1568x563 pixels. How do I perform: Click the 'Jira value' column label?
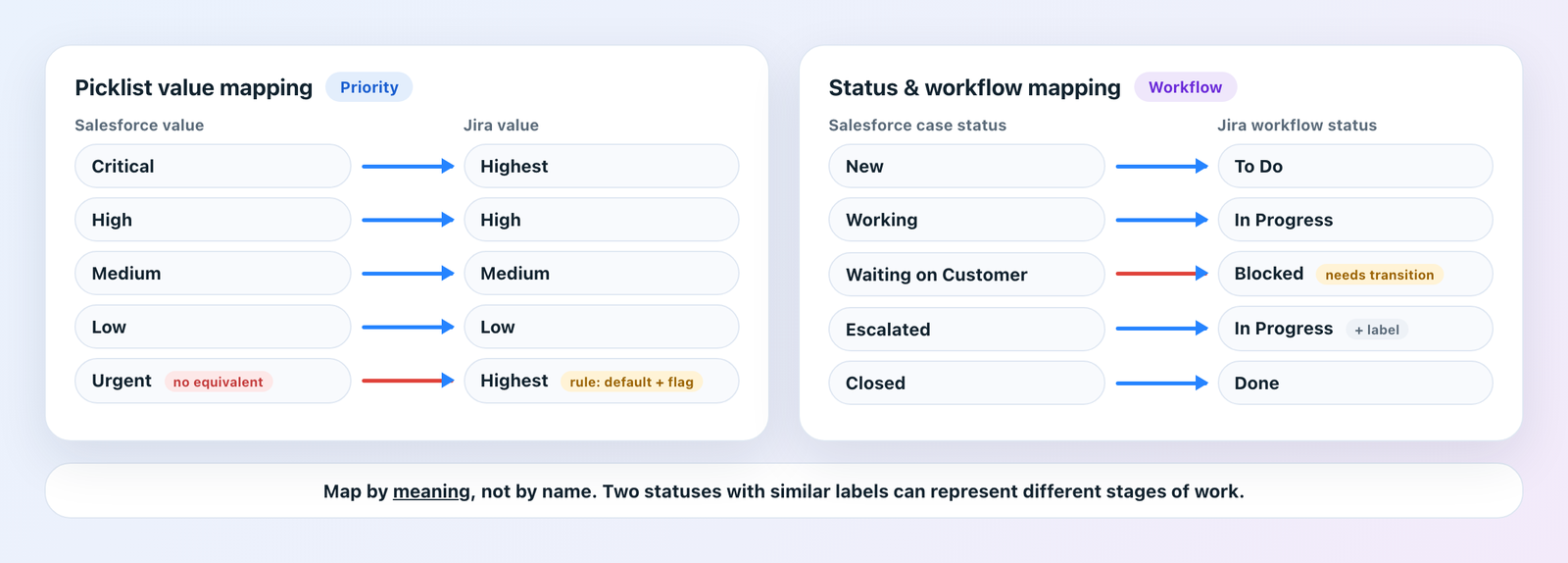tap(501, 125)
